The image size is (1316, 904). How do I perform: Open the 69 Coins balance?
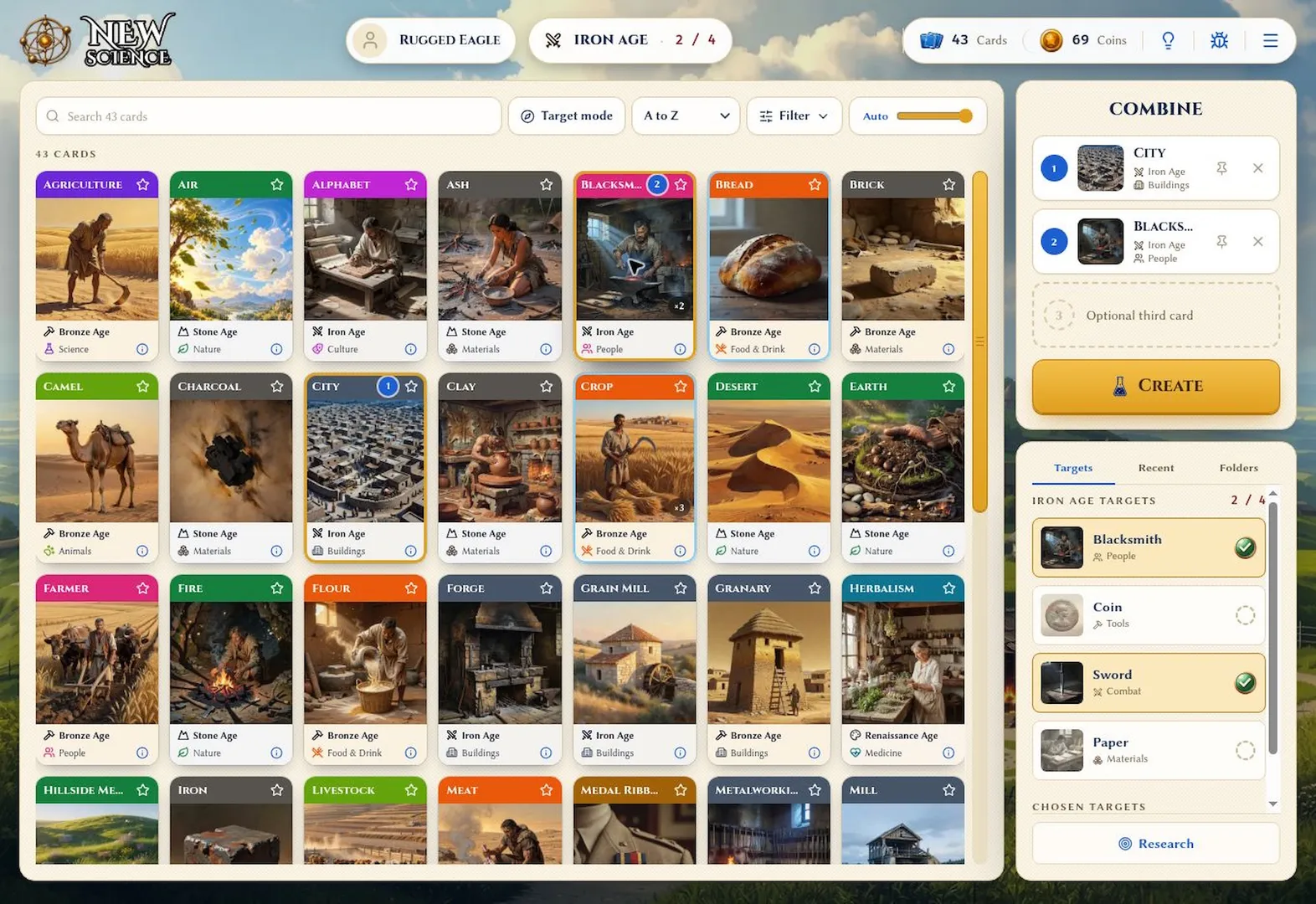(1082, 40)
